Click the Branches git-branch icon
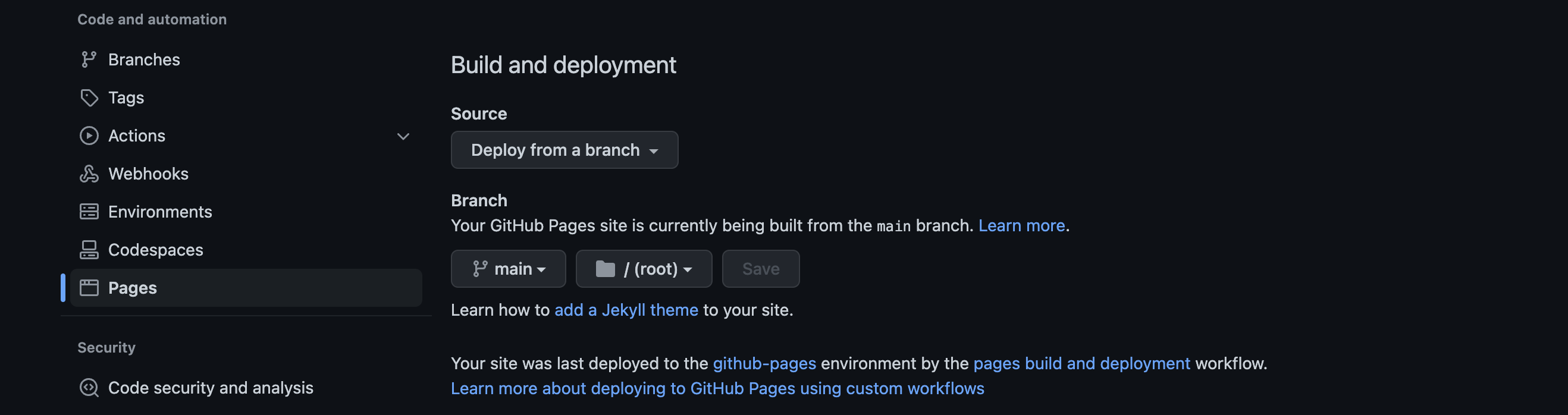This screenshot has height=415, width=1568. [x=89, y=59]
